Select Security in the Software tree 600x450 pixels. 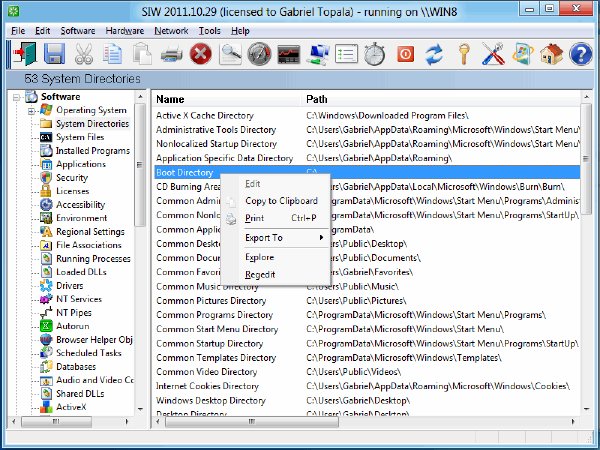click(72, 178)
